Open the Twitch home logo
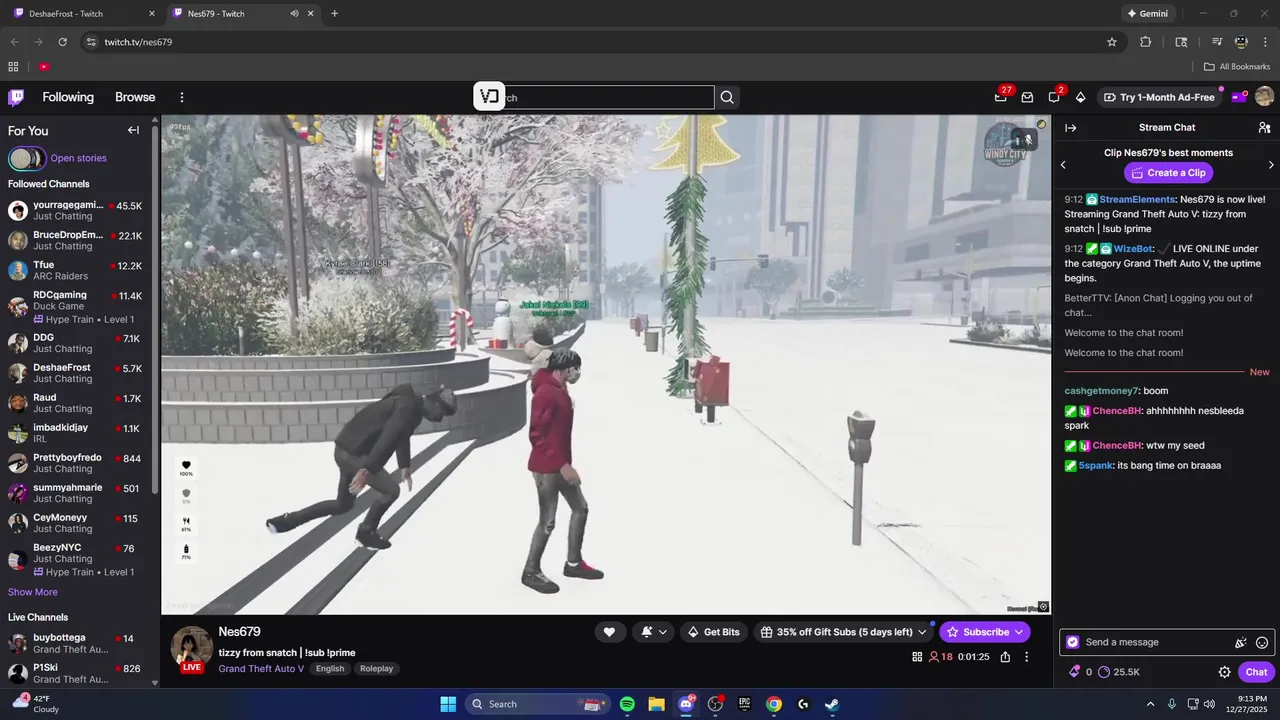1280x720 pixels. 16,97
